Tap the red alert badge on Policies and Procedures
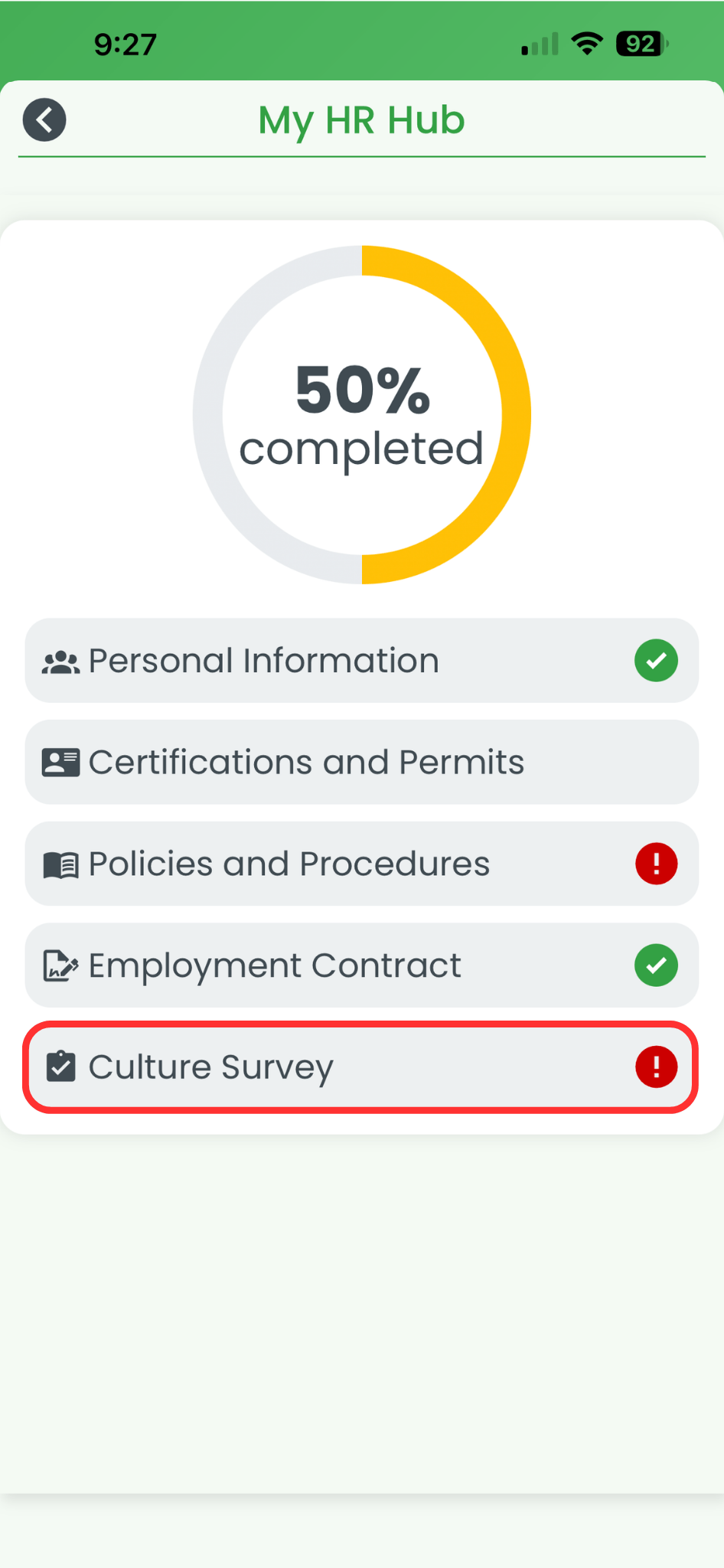Viewport: 724px width, 1568px height. point(657,864)
